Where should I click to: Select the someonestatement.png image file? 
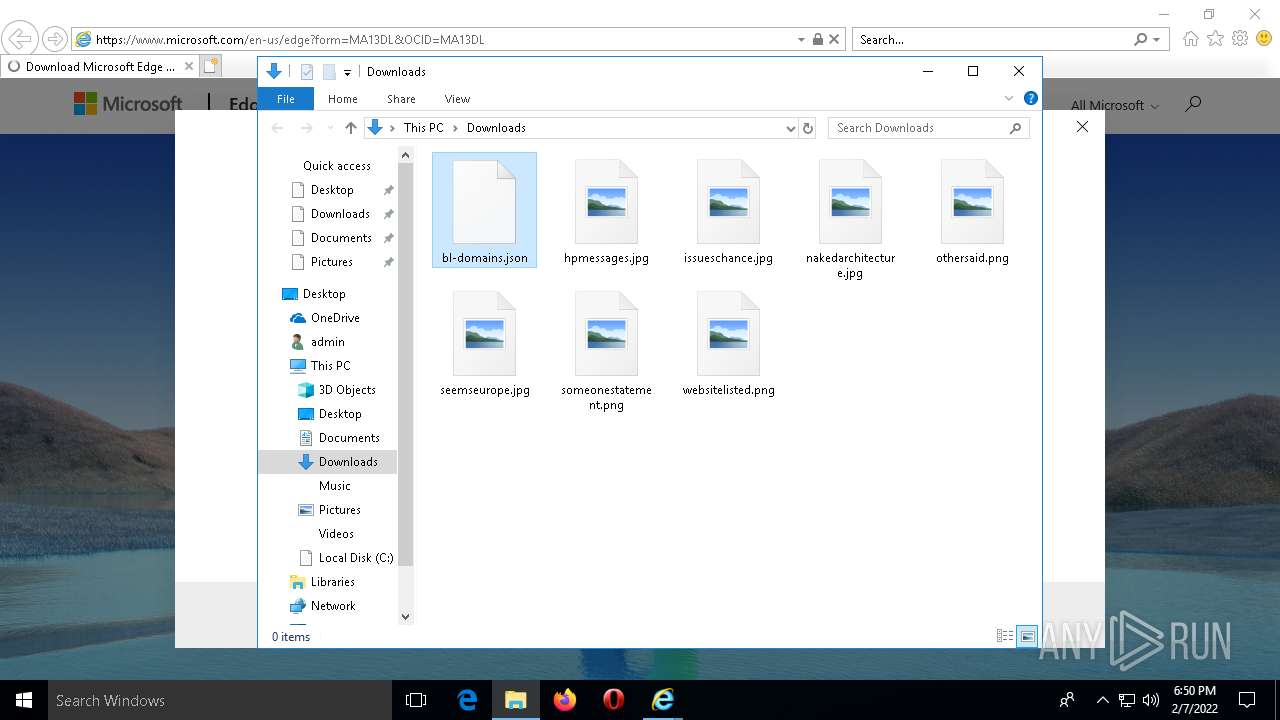(x=606, y=349)
